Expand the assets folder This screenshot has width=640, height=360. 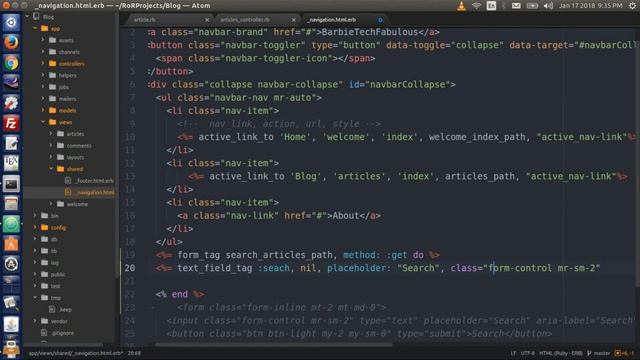[43, 40]
